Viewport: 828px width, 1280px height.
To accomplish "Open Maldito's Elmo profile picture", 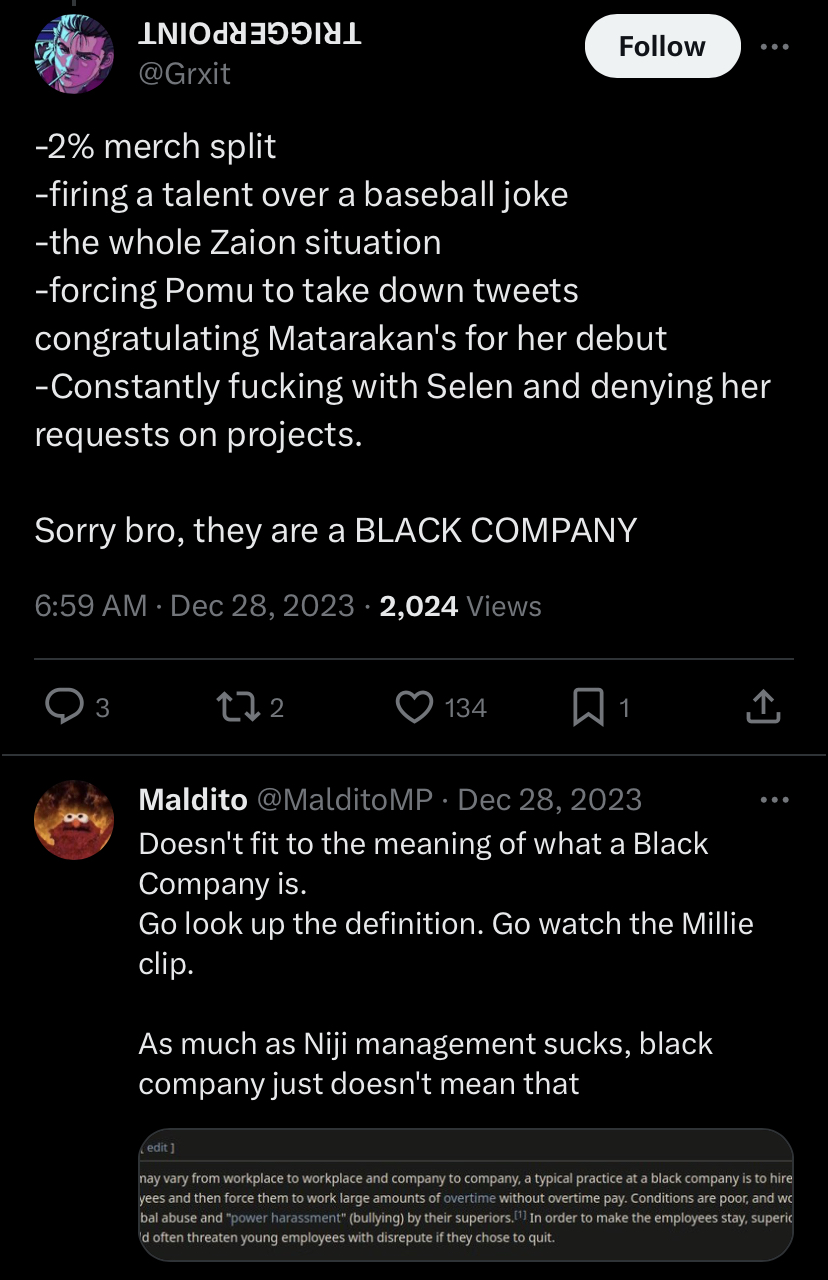I will click(x=74, y=820).
